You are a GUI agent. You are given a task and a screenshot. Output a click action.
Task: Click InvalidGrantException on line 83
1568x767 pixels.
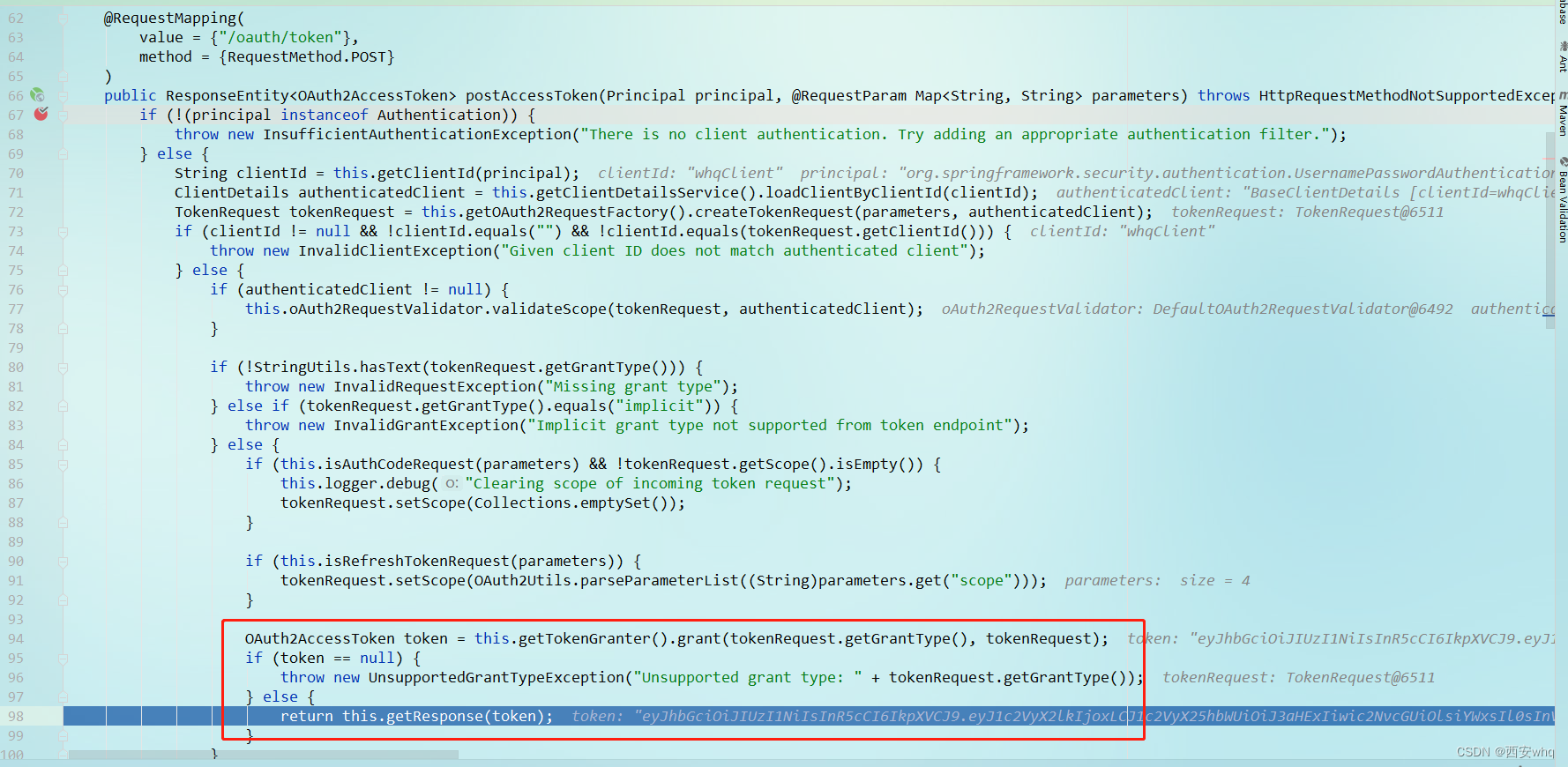tap(426, 425)
